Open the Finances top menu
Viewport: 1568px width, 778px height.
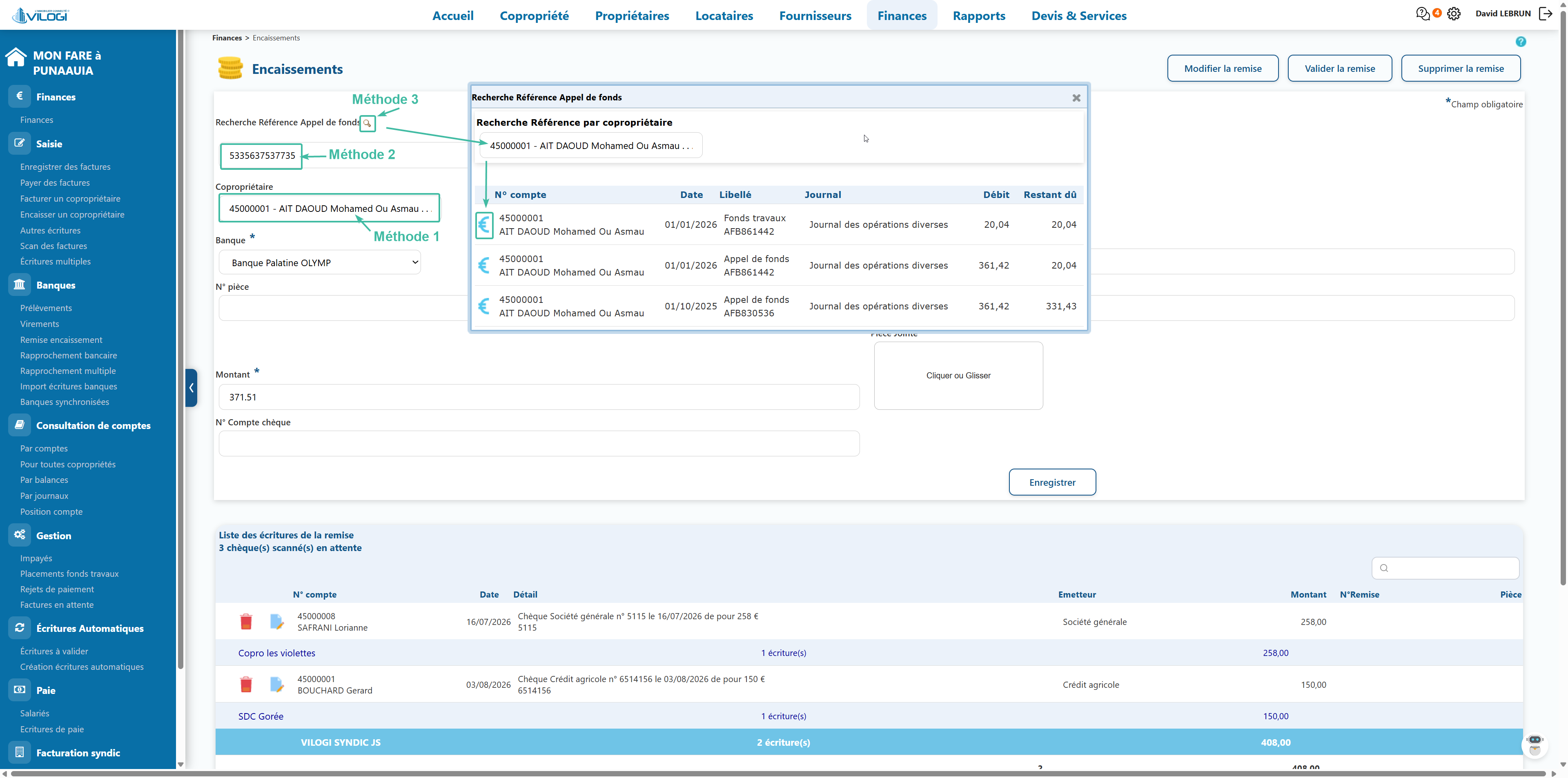902,16
